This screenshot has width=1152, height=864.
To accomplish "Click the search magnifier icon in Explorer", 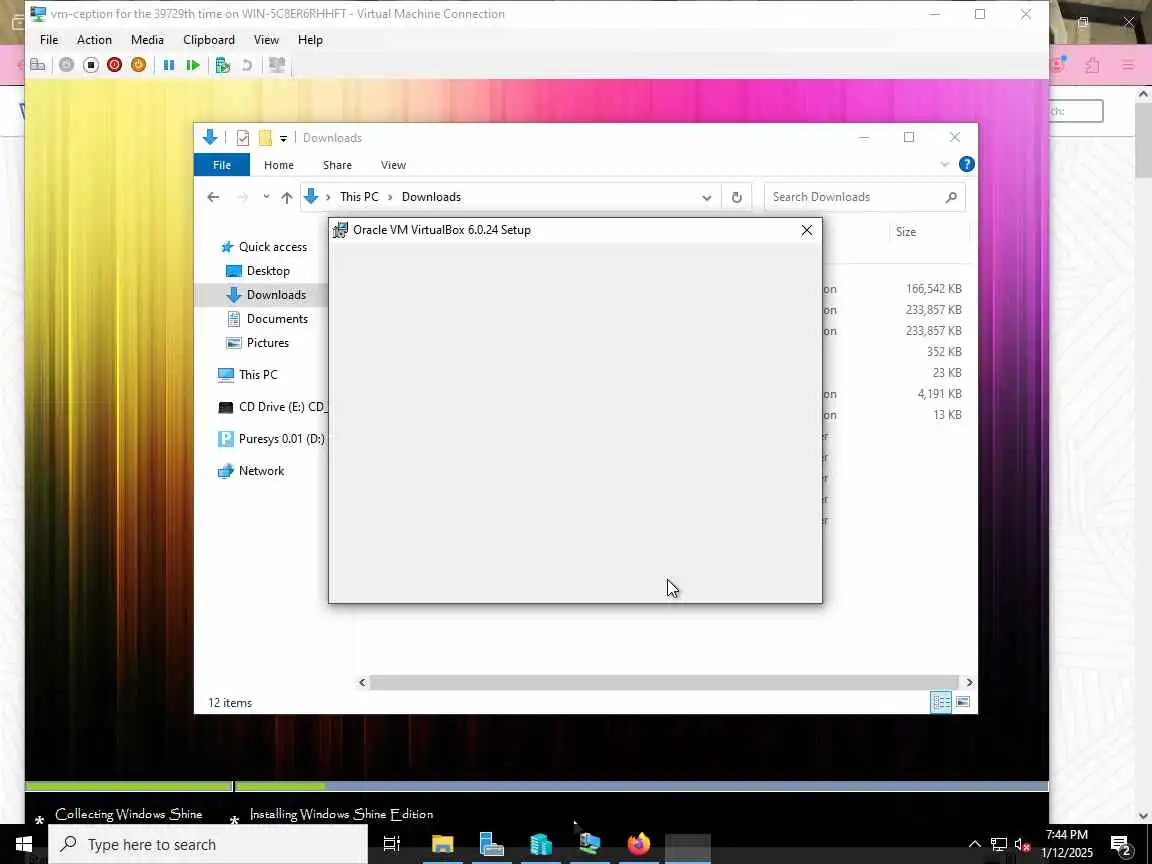I will 951,197.
